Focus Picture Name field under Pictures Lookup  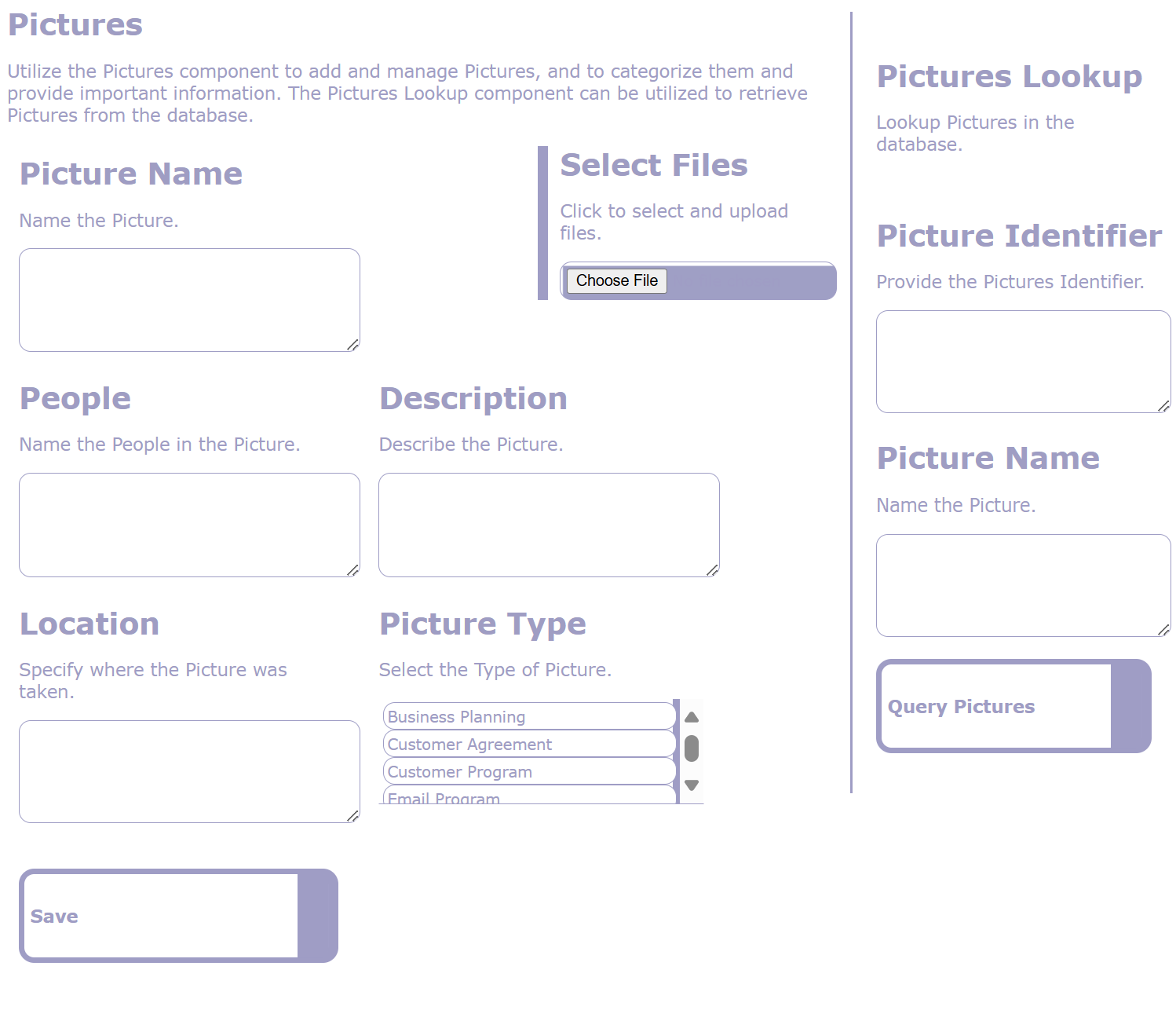(x=1023, y=585)
